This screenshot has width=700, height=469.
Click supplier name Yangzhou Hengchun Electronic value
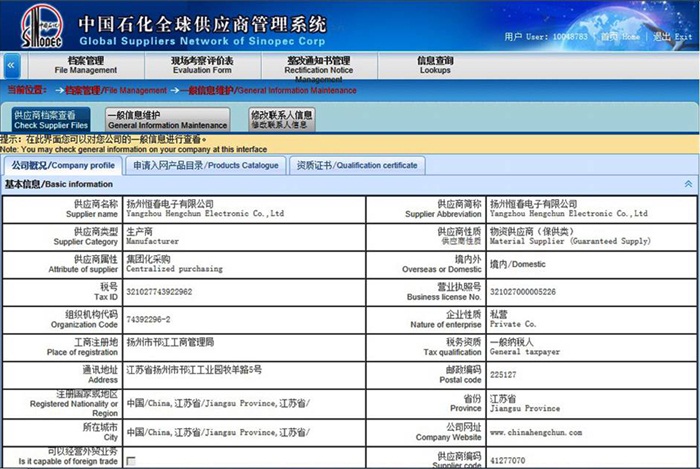(x=205, y=209)
